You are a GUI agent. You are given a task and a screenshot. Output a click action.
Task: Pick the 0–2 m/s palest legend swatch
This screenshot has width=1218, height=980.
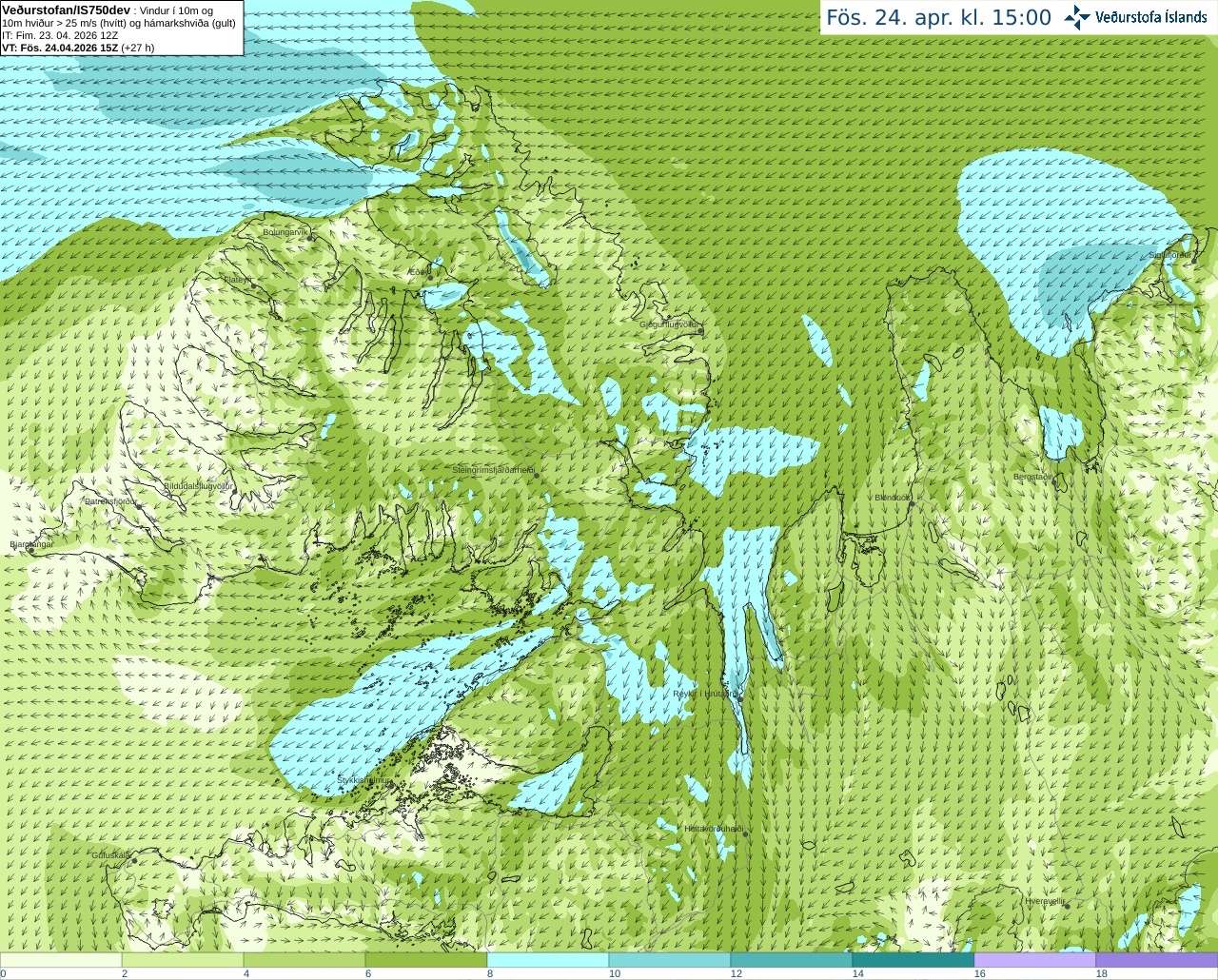tap(61, 960)
